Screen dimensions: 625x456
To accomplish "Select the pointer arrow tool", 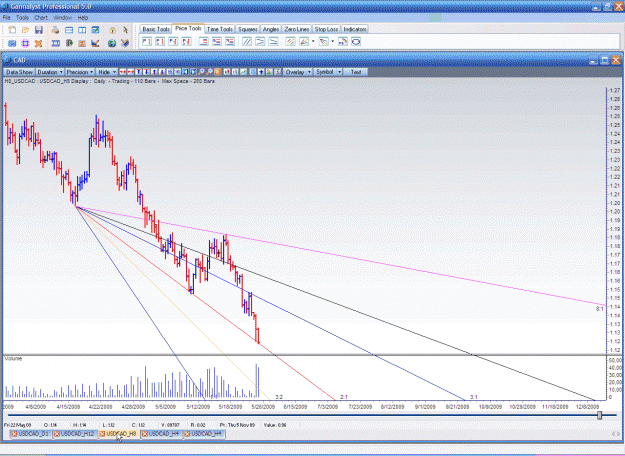I will 125,30.
